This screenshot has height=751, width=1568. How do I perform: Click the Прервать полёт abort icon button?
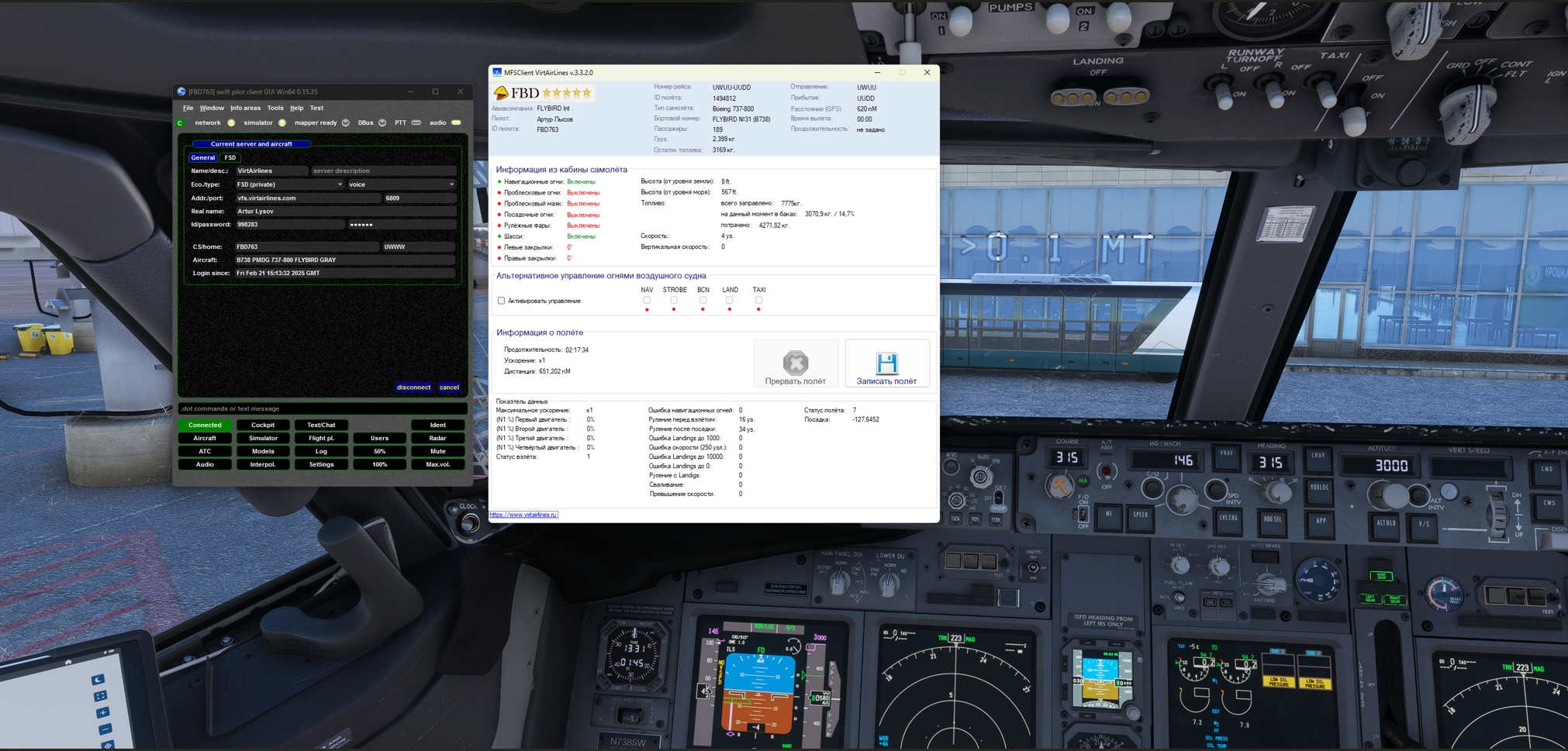click(x=796, y=363)
